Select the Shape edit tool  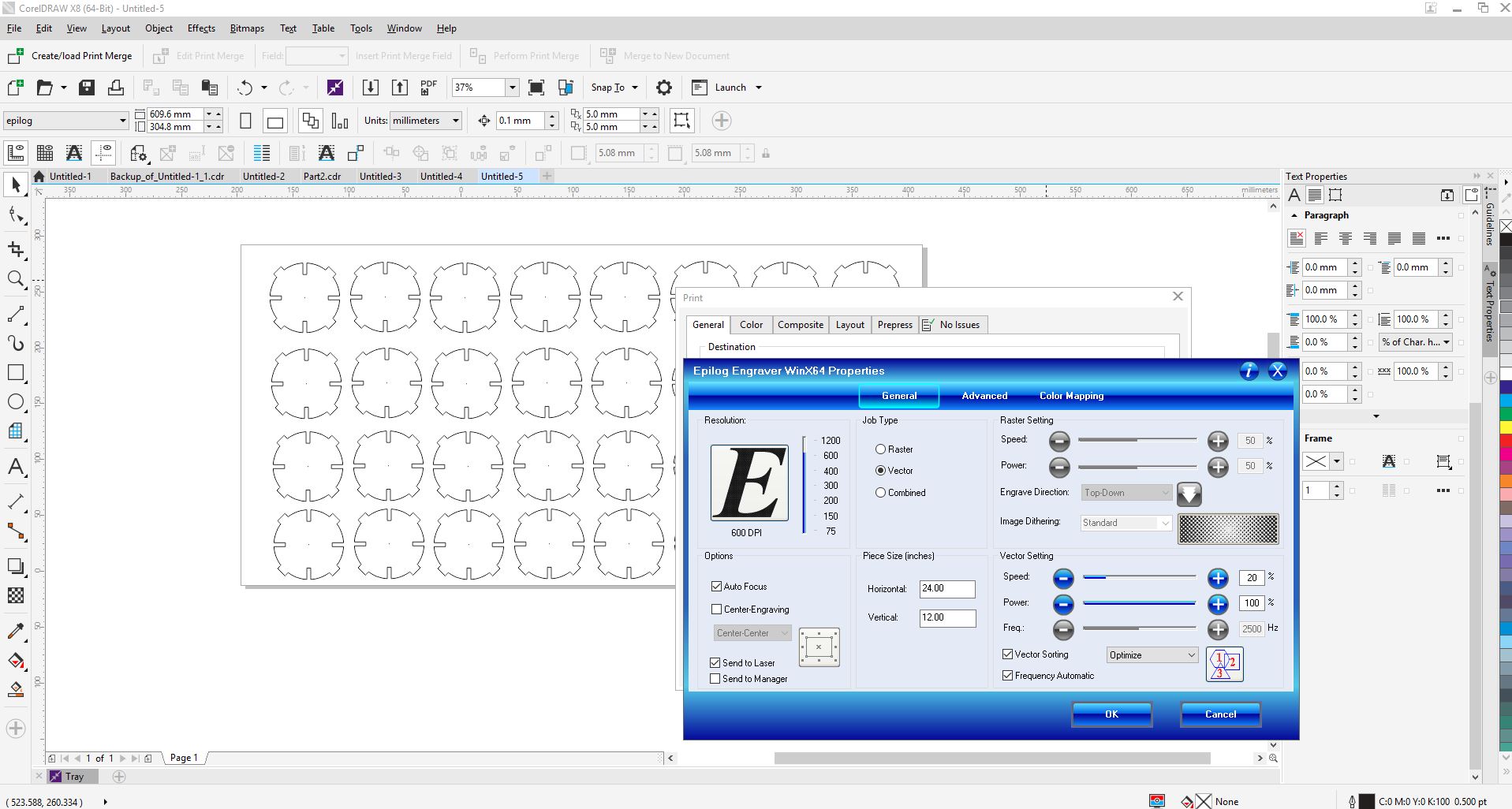[16, 216]
